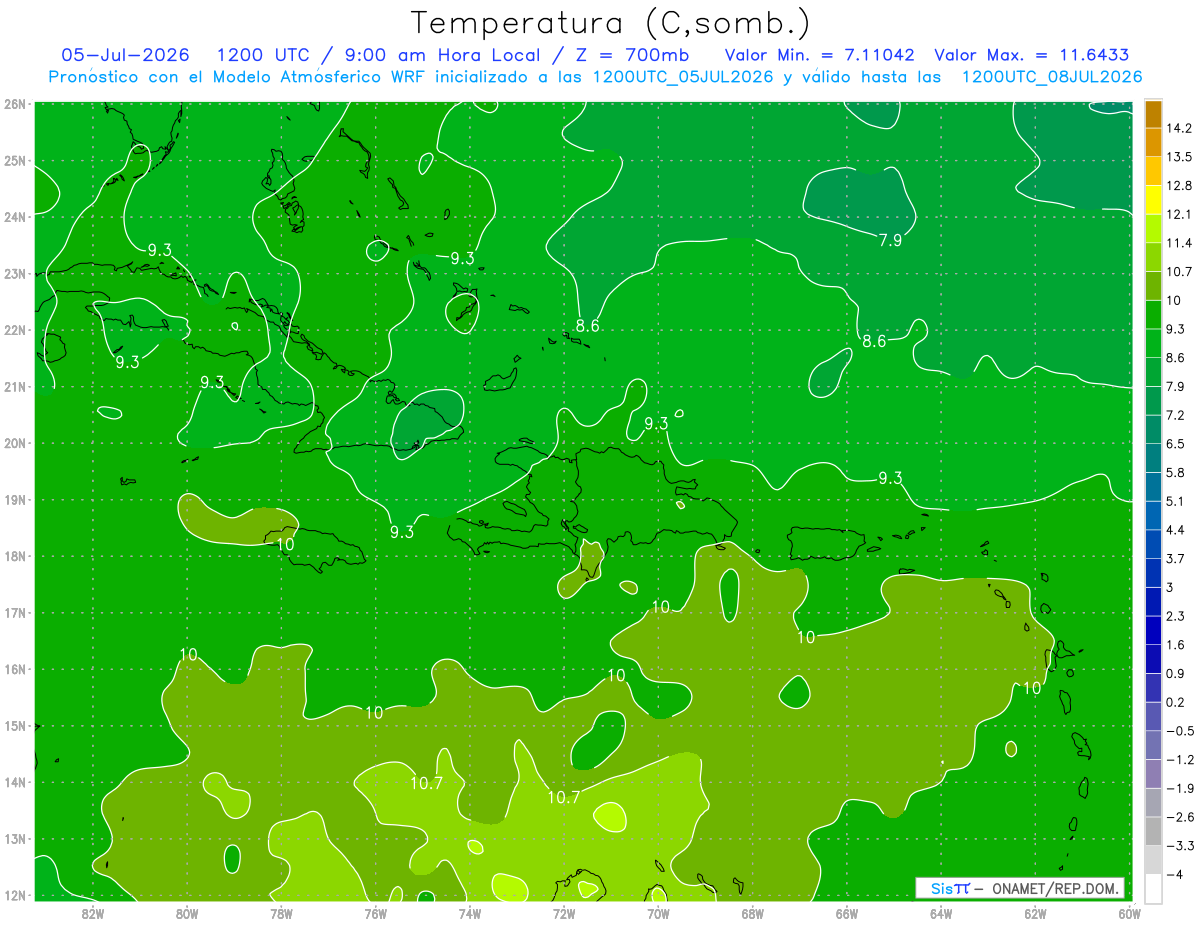Click the -0.5 colorbar value label
1200x927 pixels.
click(x=1180, y=731)
